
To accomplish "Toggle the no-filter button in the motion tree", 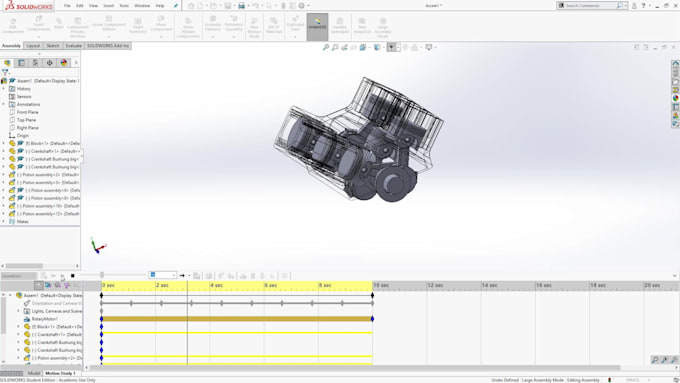I will [39, 285].
